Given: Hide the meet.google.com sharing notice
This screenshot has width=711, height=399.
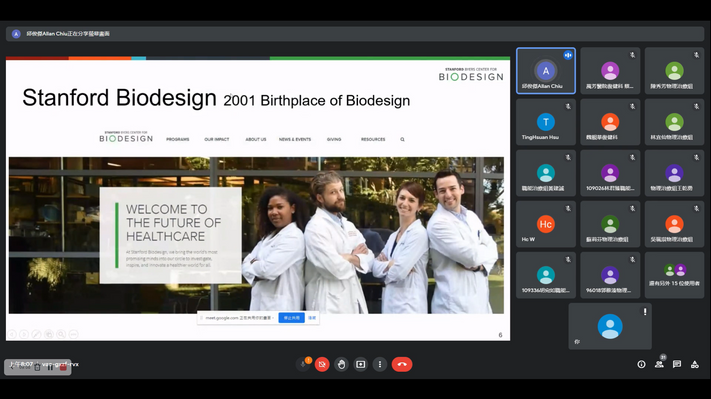Looking at the screenshot, I should point(312,318).
